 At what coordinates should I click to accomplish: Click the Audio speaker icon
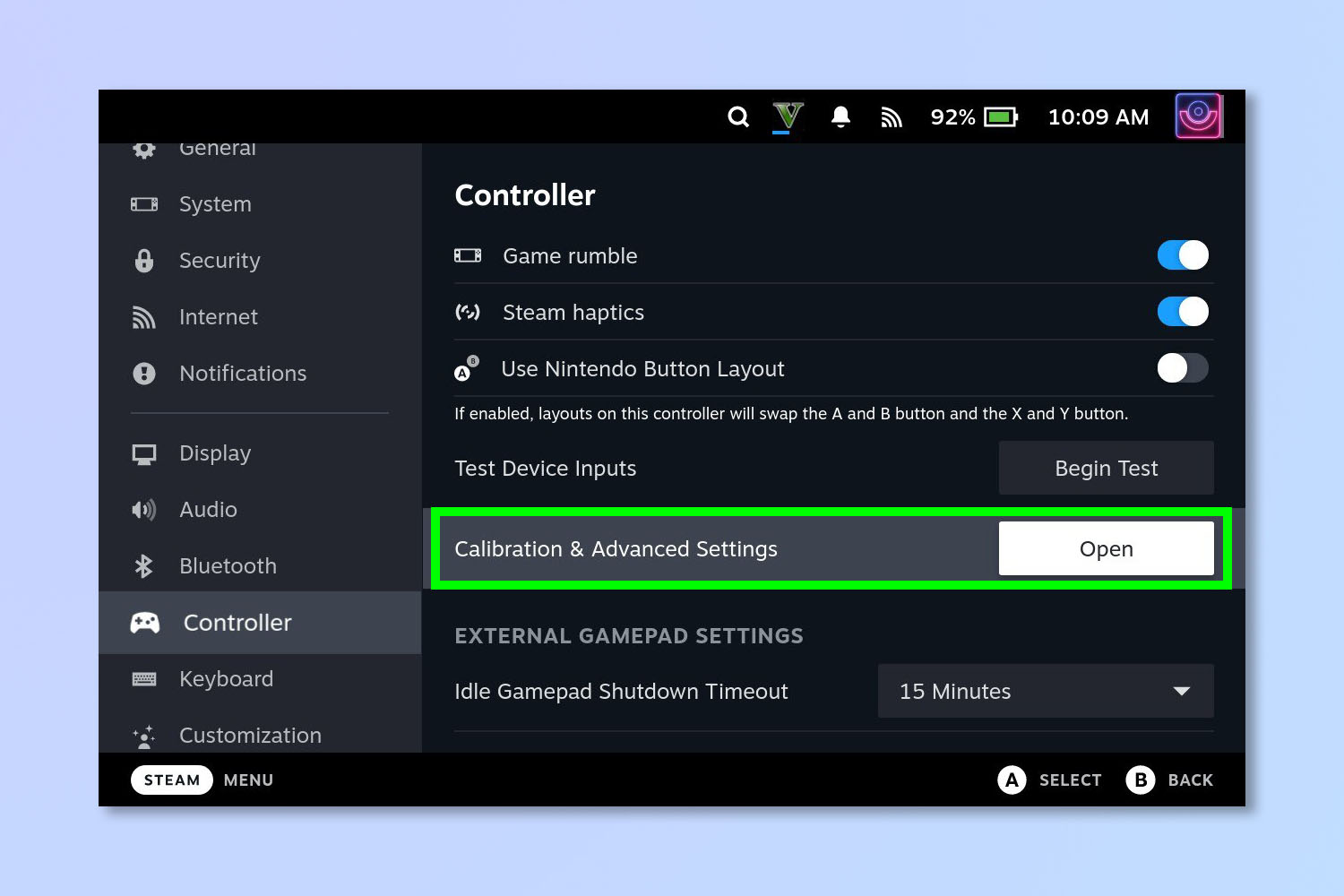pyautogui.click(x=144, y=510)
